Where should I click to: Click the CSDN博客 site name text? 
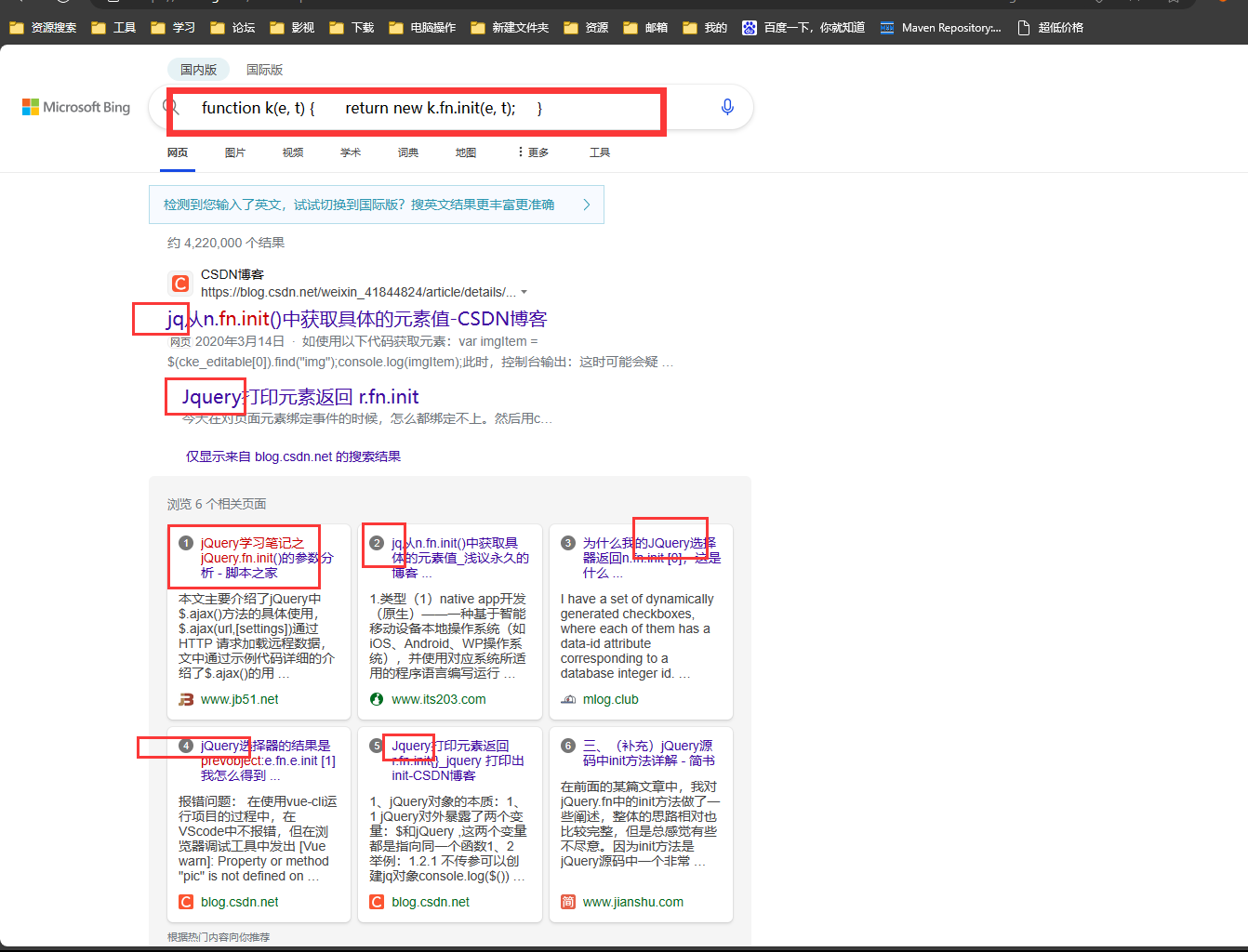(x=232, y=274)
